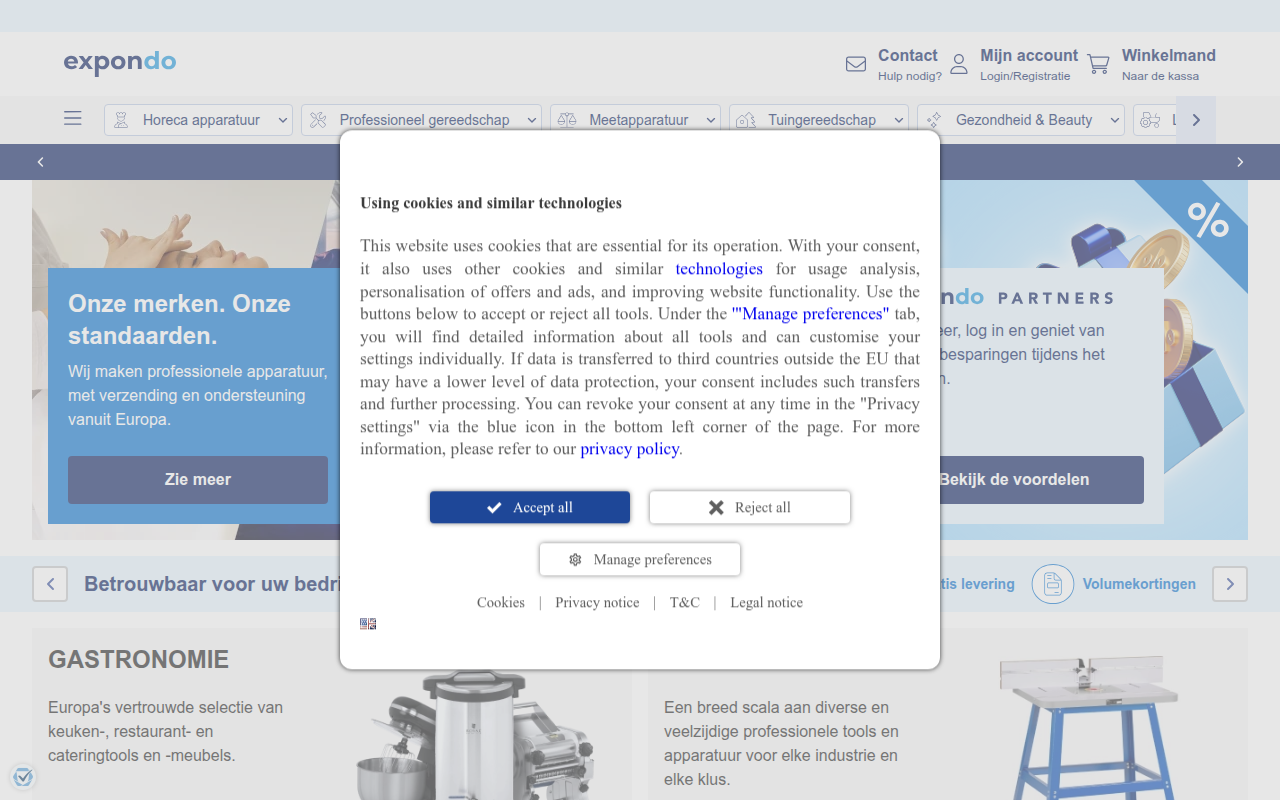Reject all cookies
This screenshot has height=800, width=1280.
(x=750, y=507)
